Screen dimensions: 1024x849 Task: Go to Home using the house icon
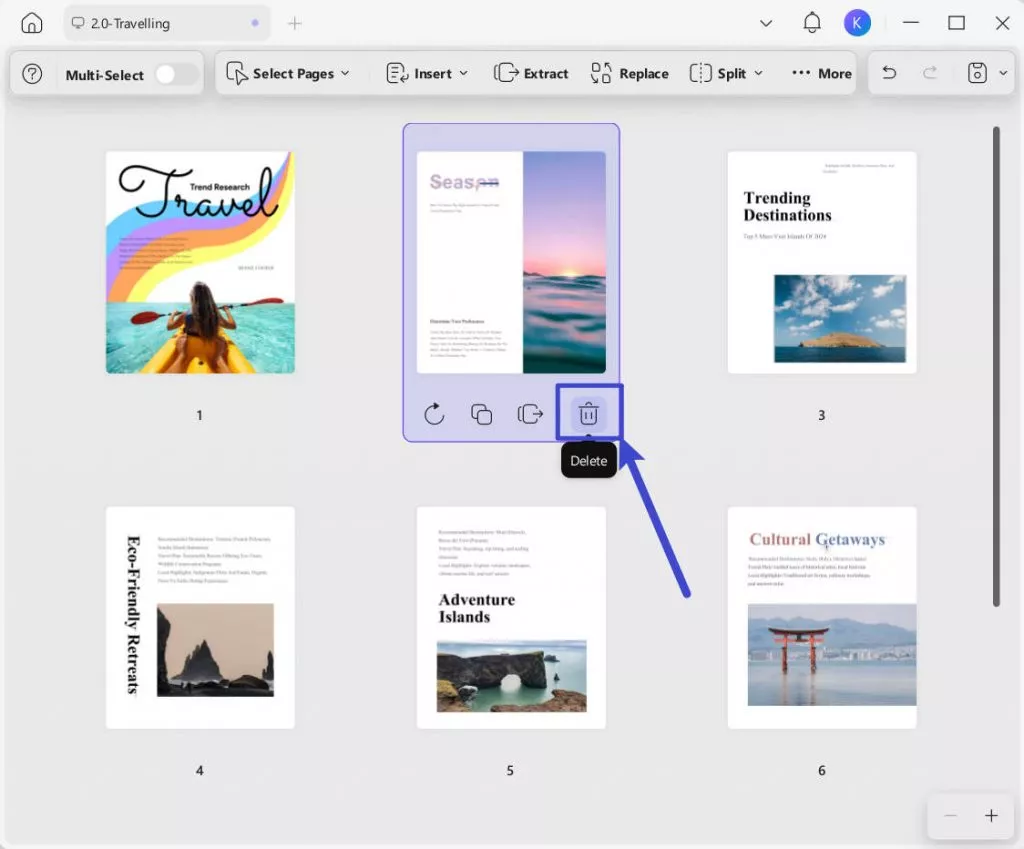coord(32,23)
